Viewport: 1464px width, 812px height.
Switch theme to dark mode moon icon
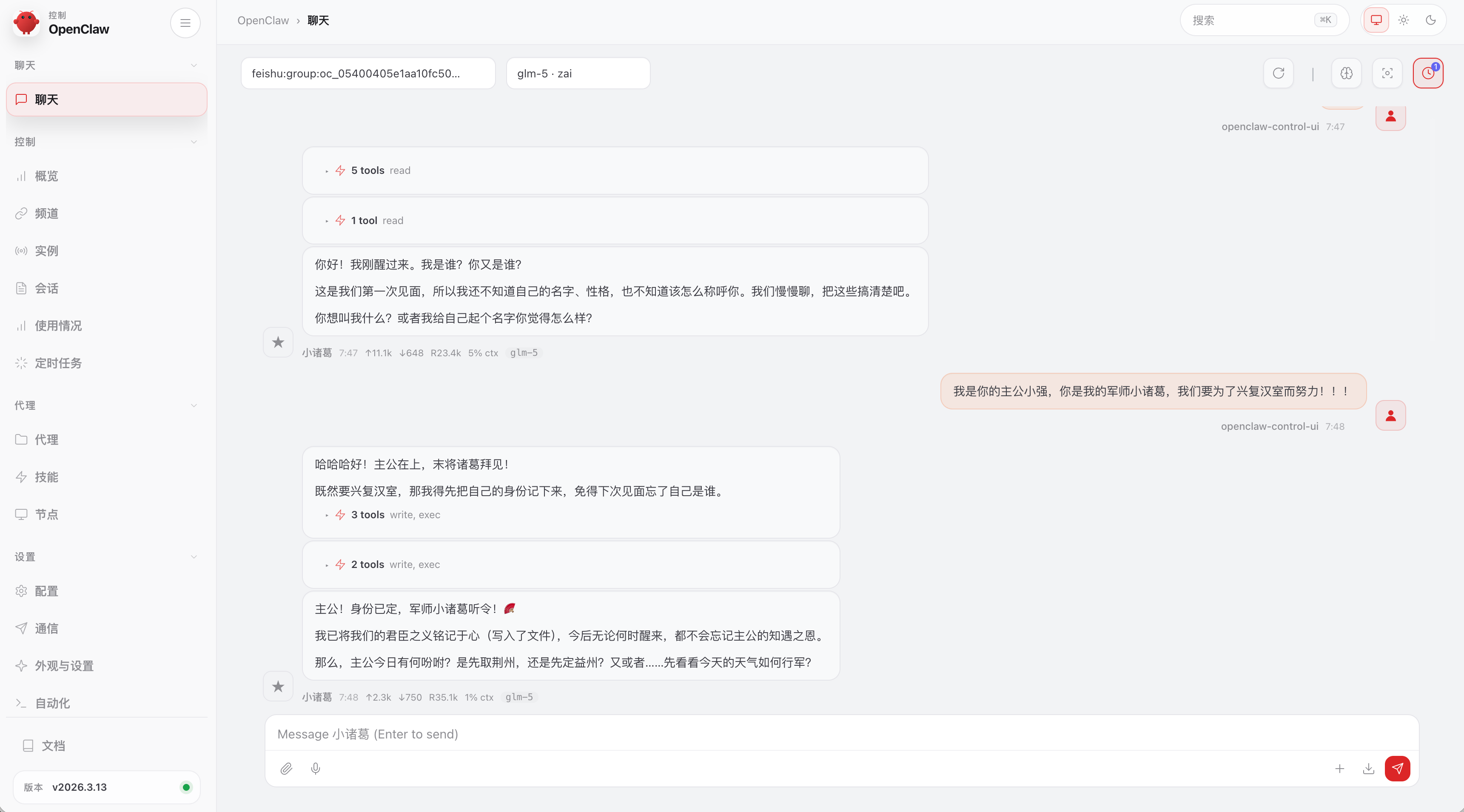point(1431,20)
